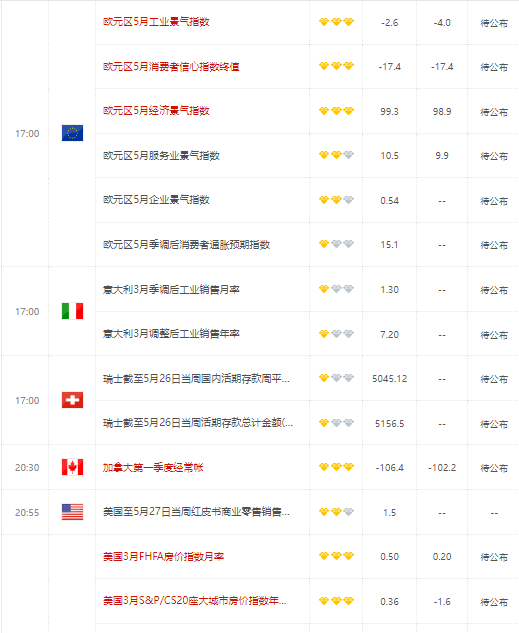Open 美国至5月27日当周红皮书商业零售 entry

pyautogui.click(x=196, y=512)
